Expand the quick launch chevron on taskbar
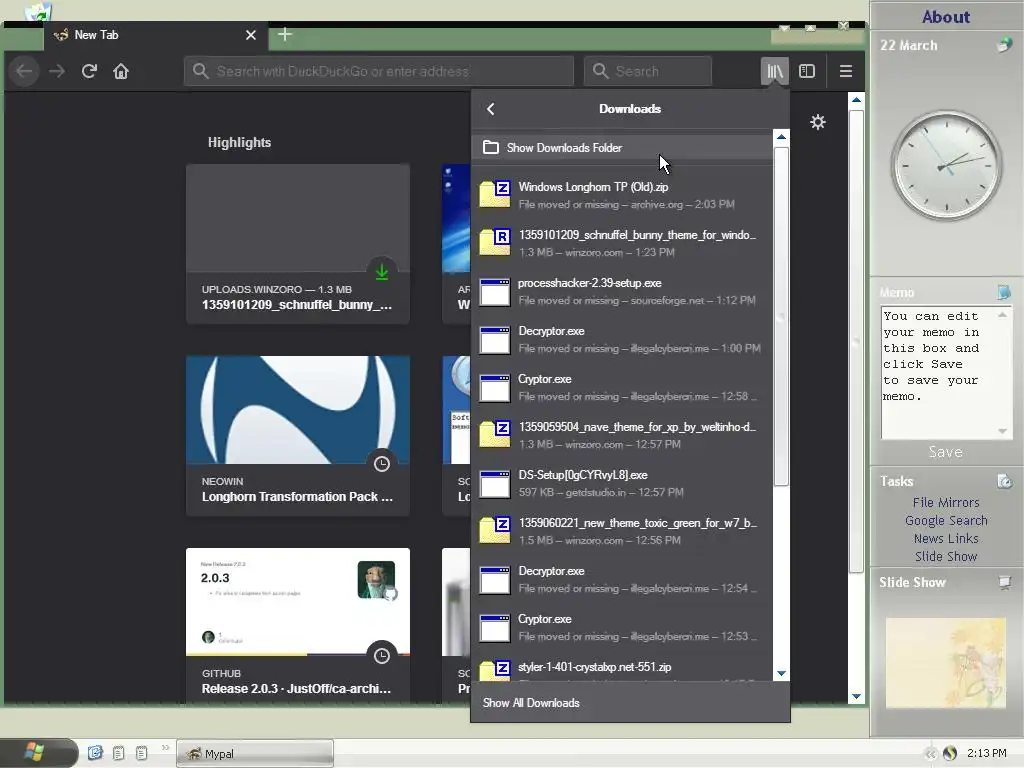 click(165, 748)
